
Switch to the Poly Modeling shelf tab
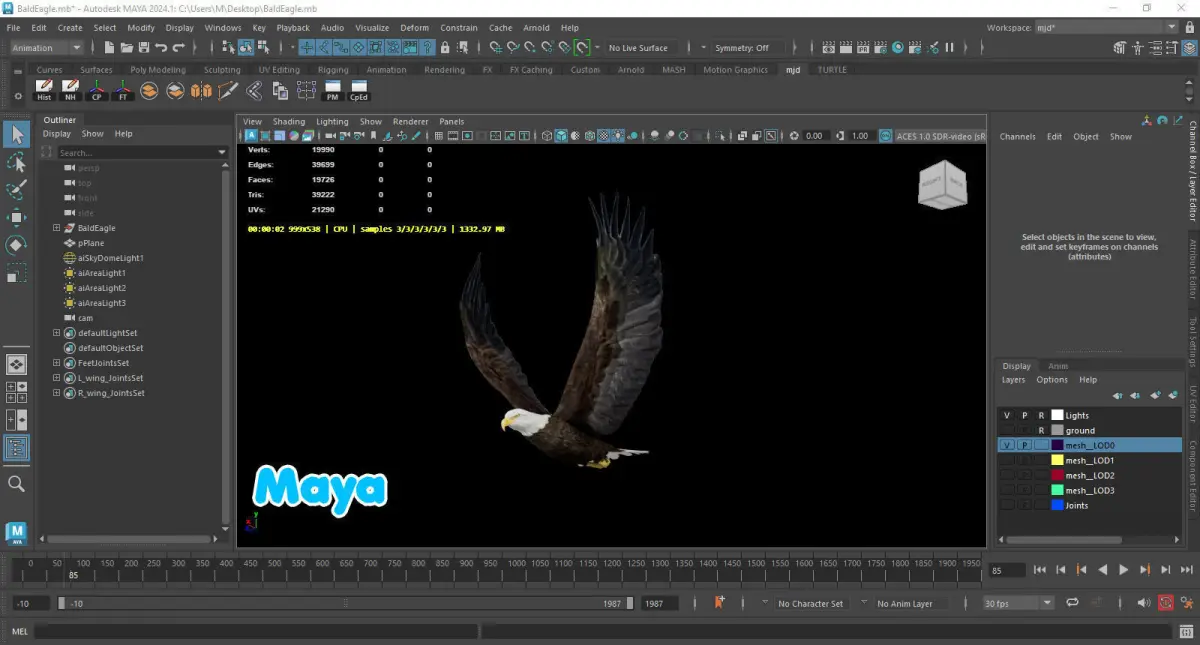click(159, 70)
